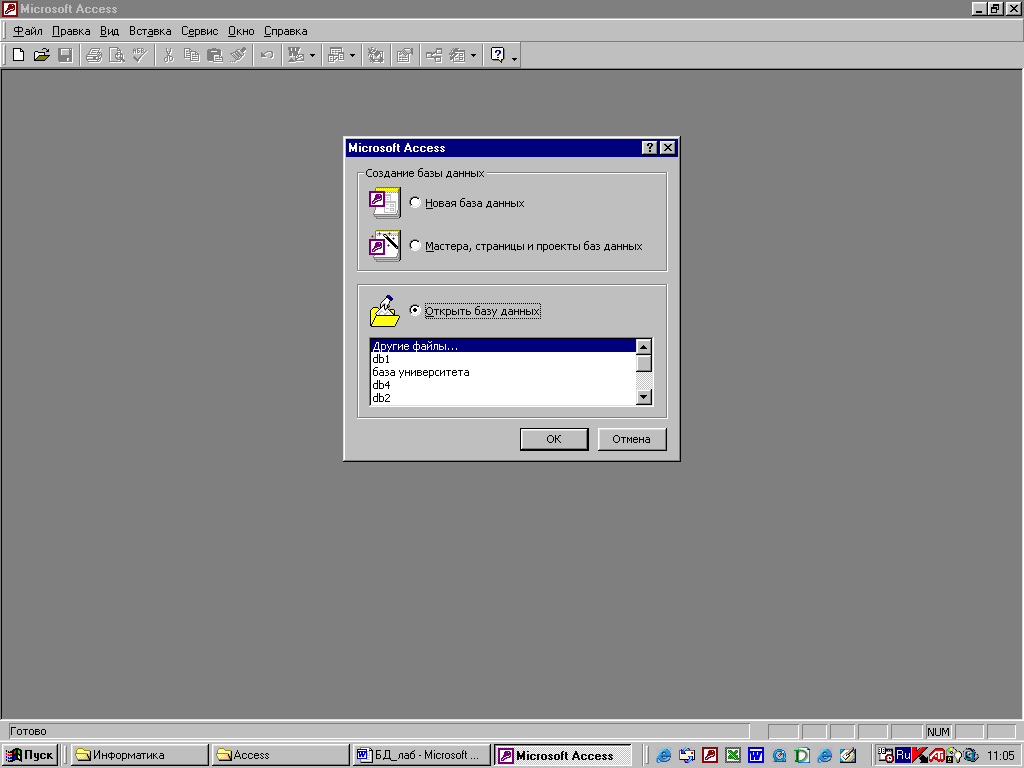Viewport: 1024px width, 768px height.
Task: Open the Справка menu
Action: coord(285,31)
